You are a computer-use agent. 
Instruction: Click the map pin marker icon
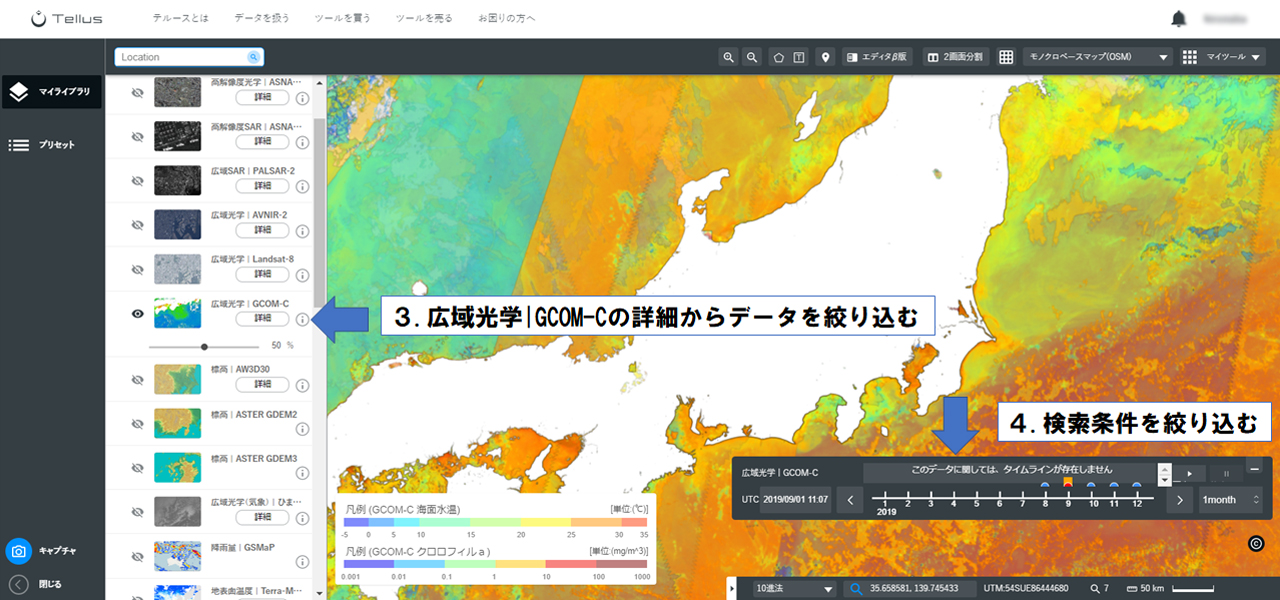826,57
